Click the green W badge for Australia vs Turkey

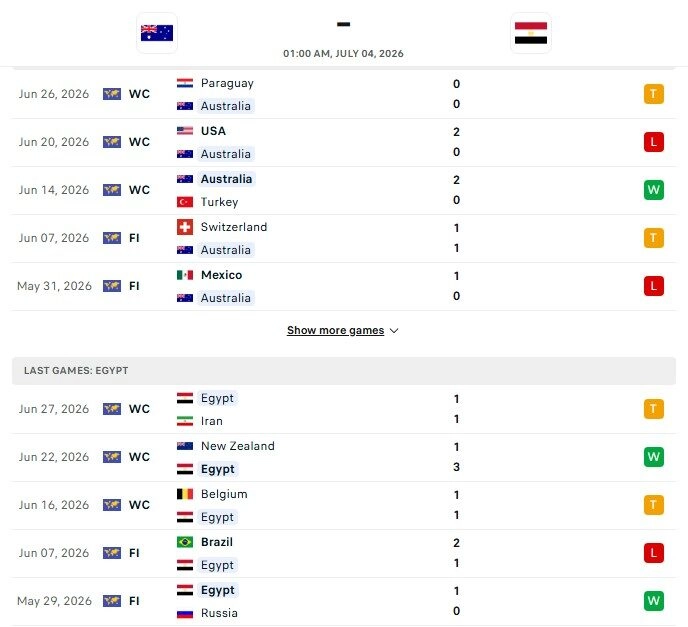coord(653,190)
